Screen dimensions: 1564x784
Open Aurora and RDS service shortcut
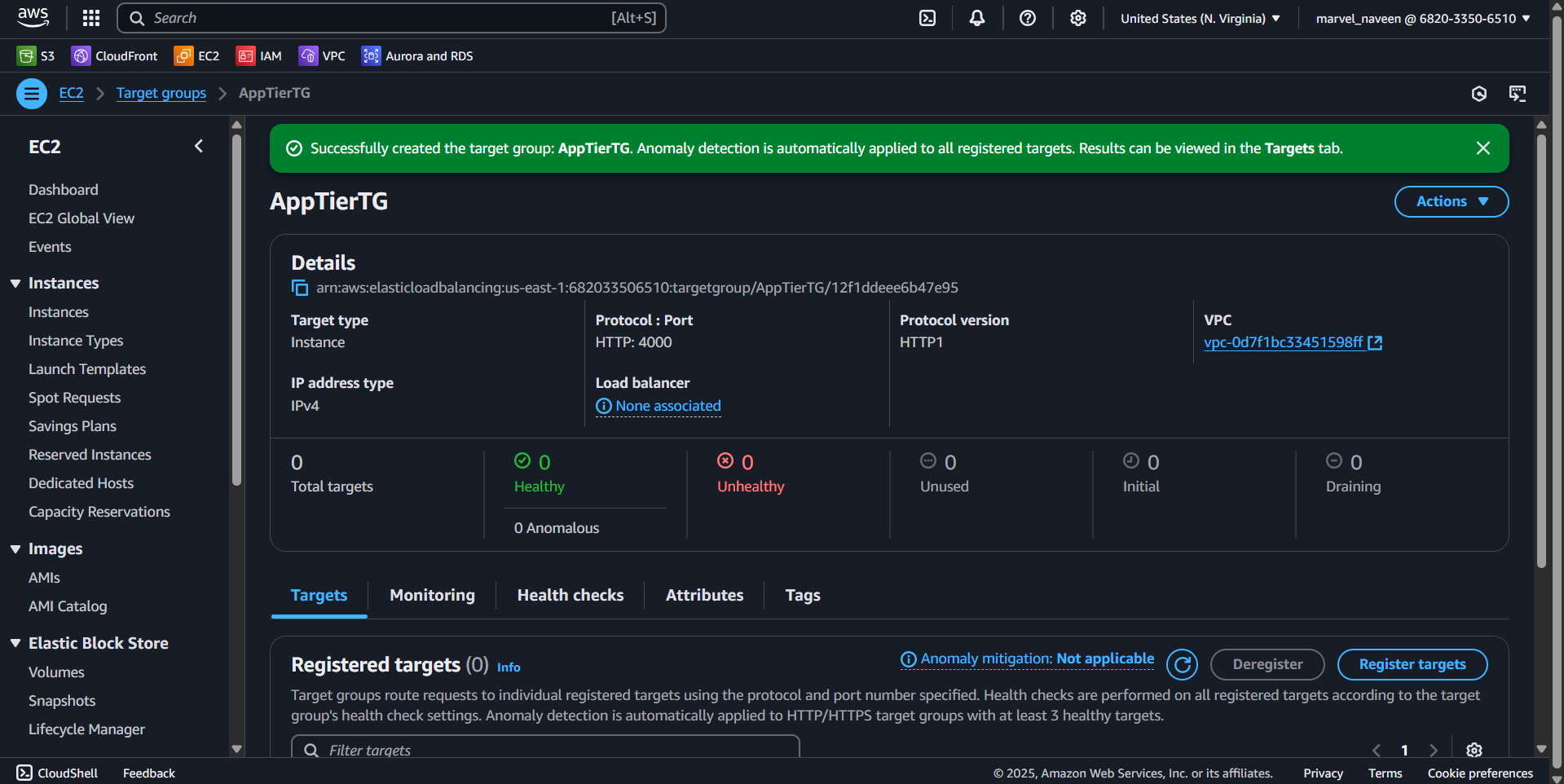point(417,55)
